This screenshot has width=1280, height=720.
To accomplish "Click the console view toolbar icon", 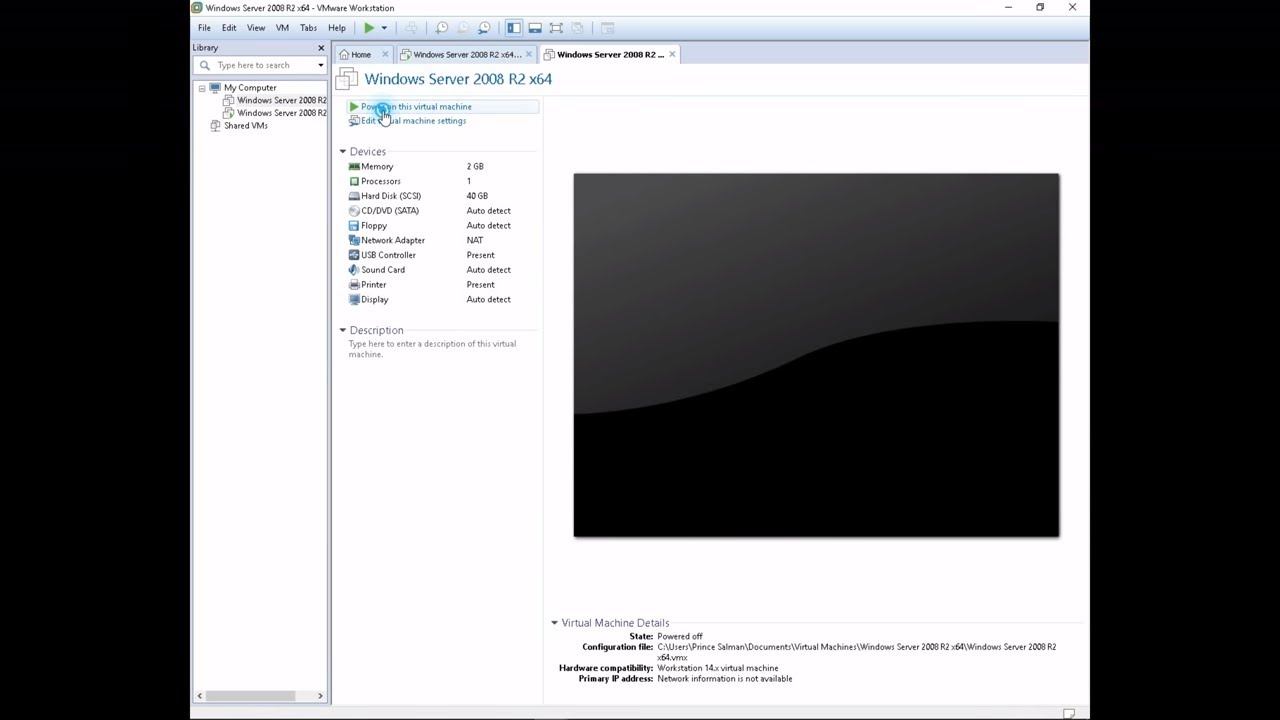I will pyautogui.click(x=607, y=28).
